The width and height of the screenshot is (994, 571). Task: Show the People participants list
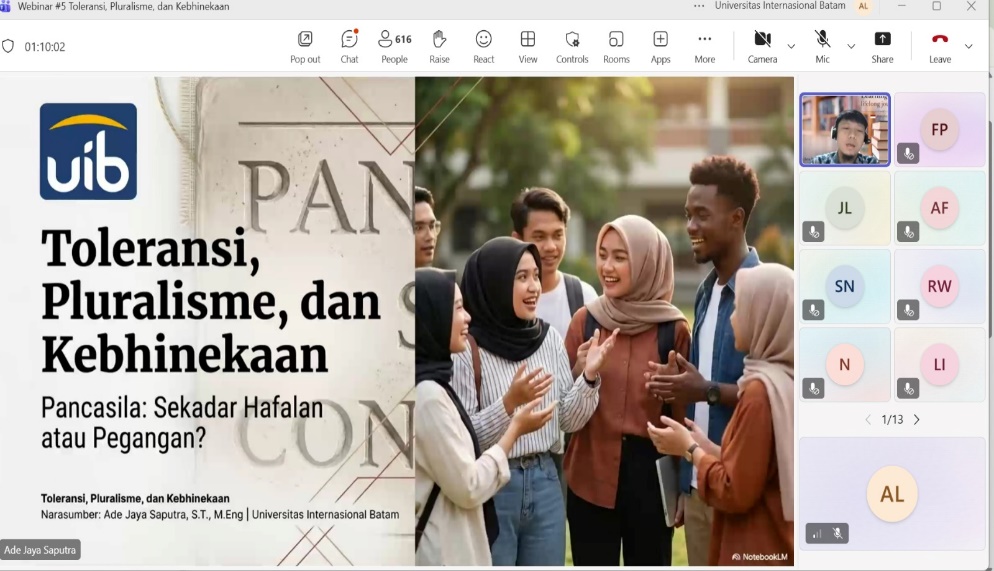(x=394, y=46)
